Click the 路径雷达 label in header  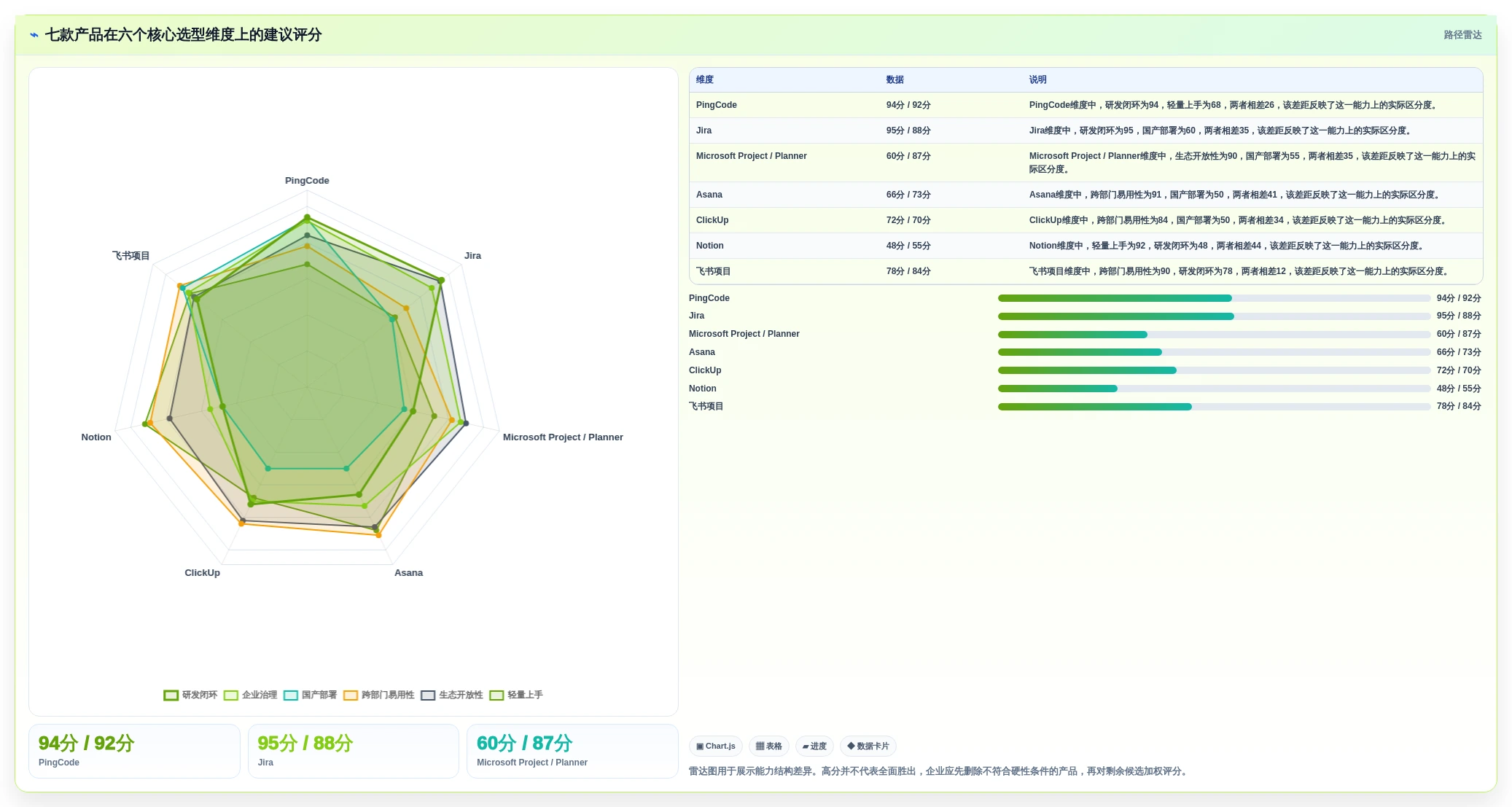pyautogui.click(x=1462, y=35)
